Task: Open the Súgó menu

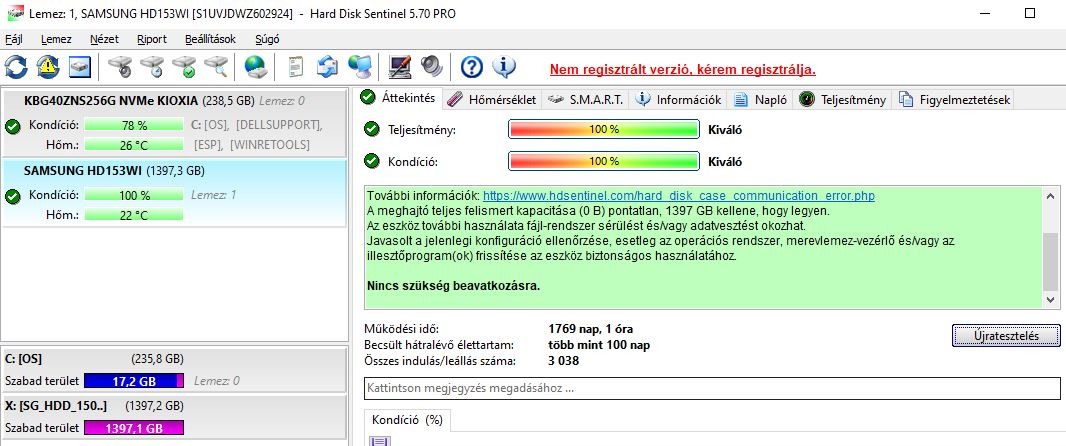Action: (x=267, y=39)
